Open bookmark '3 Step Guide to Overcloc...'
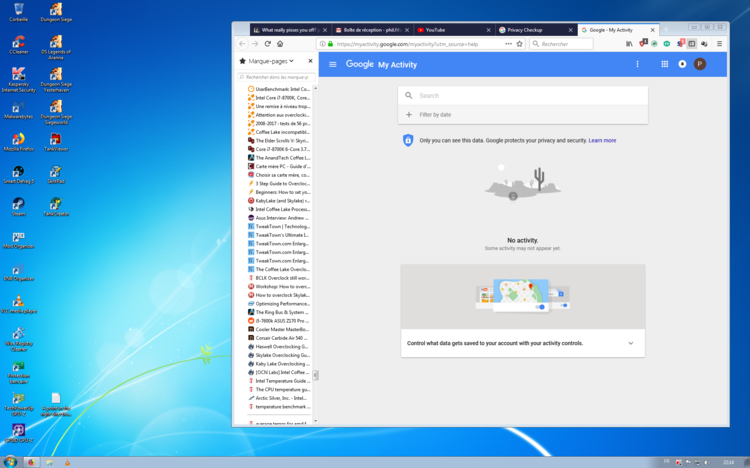750x468 pixels. [x=279, y=184]
